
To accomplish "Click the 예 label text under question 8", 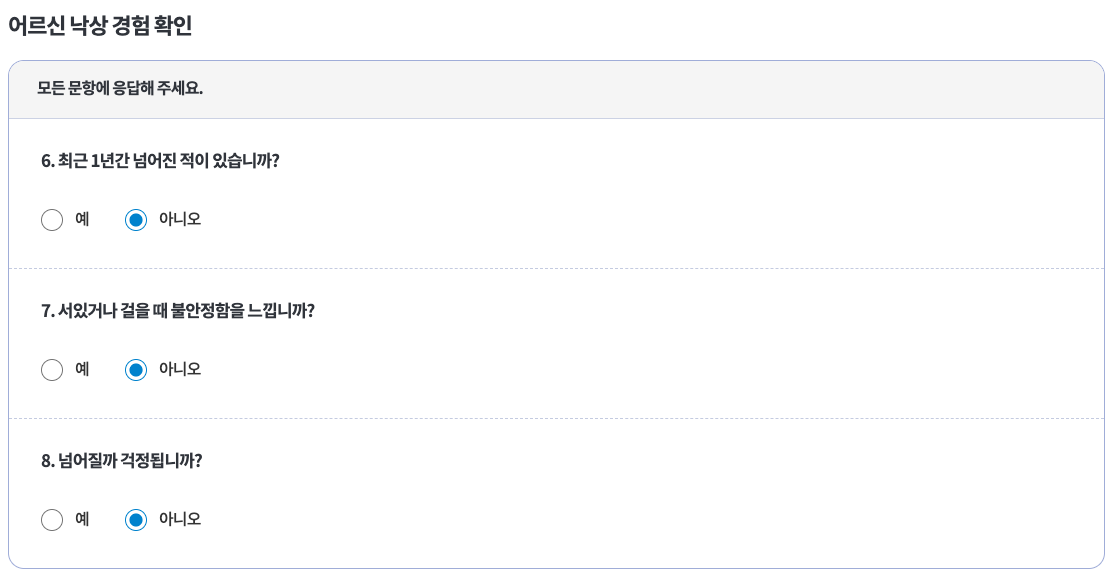I will (x=82, y=520).
